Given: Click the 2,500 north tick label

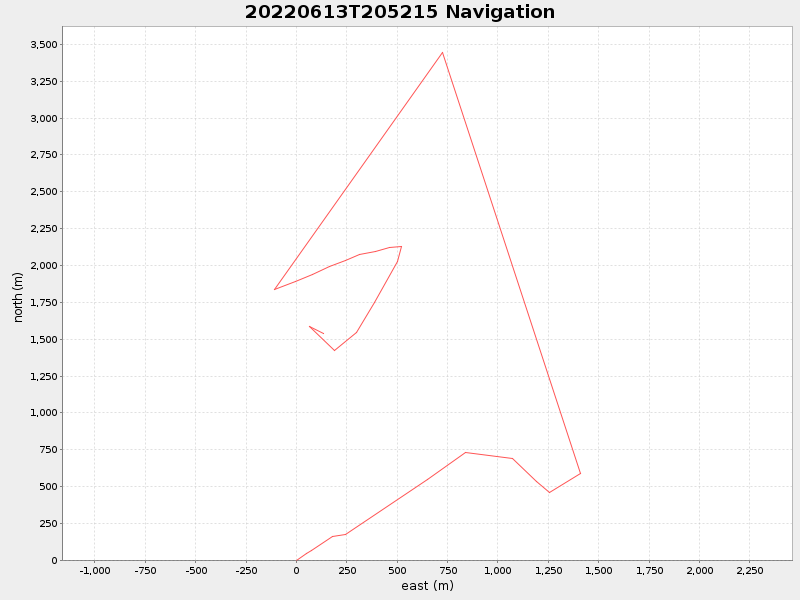Looking at the screenshot, I should click(44, 192).
